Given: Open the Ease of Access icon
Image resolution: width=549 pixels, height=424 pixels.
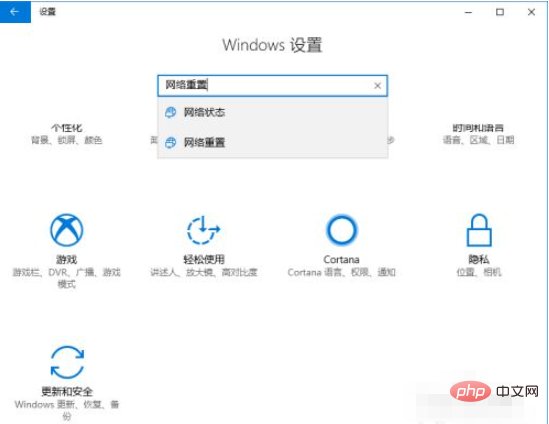Looking at the screenshot, I should click(203, 230).
